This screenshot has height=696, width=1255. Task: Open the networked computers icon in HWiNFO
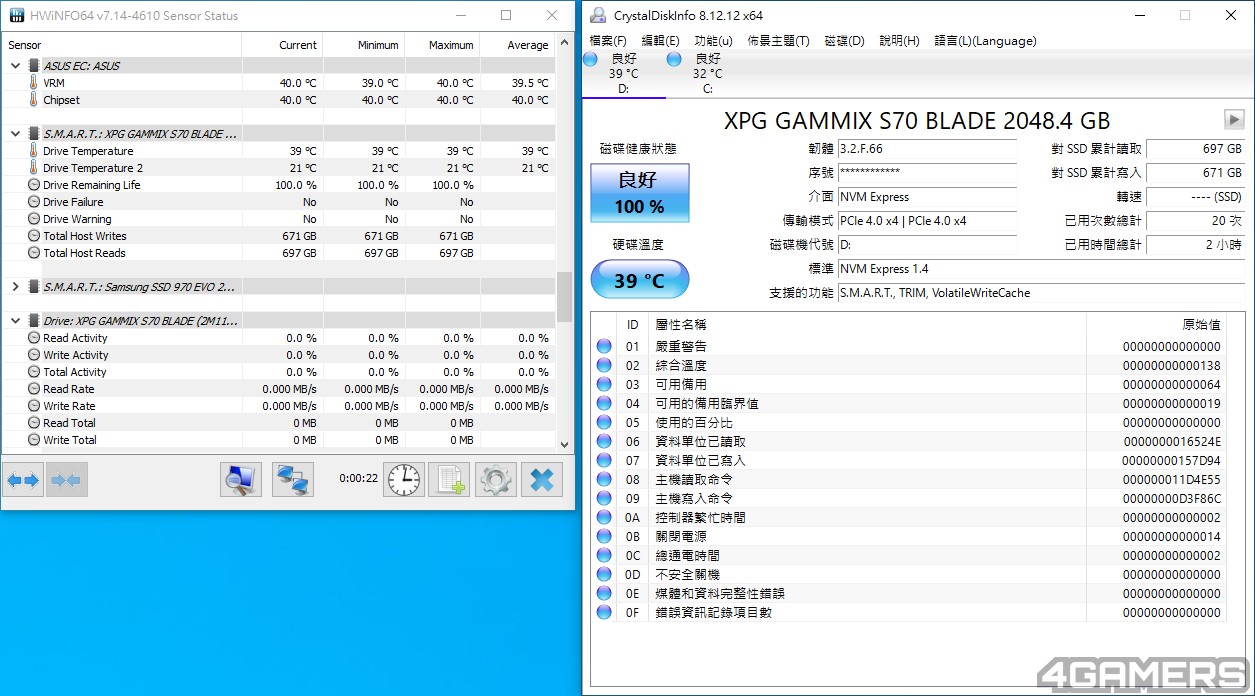pos(292,480)
